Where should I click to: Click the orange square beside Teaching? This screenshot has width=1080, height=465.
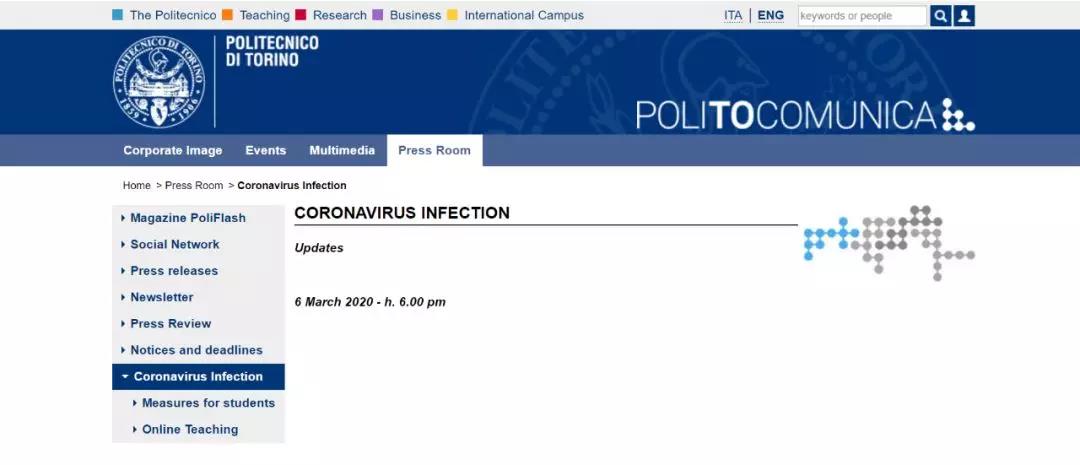(x=227, y=15)
